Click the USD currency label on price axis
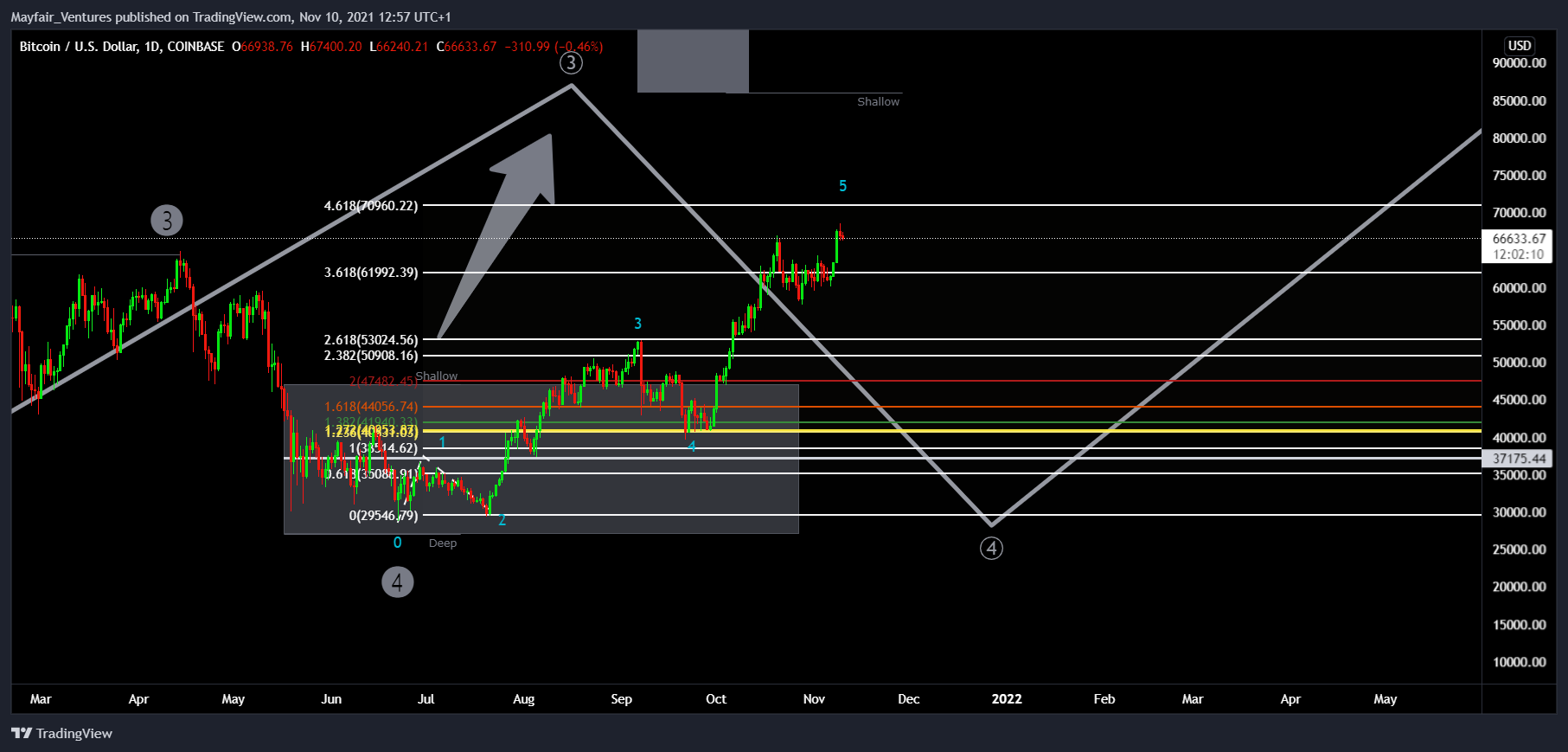Screen dimensions: 1568x752 pyautogui.click(x=1520, y=46)
